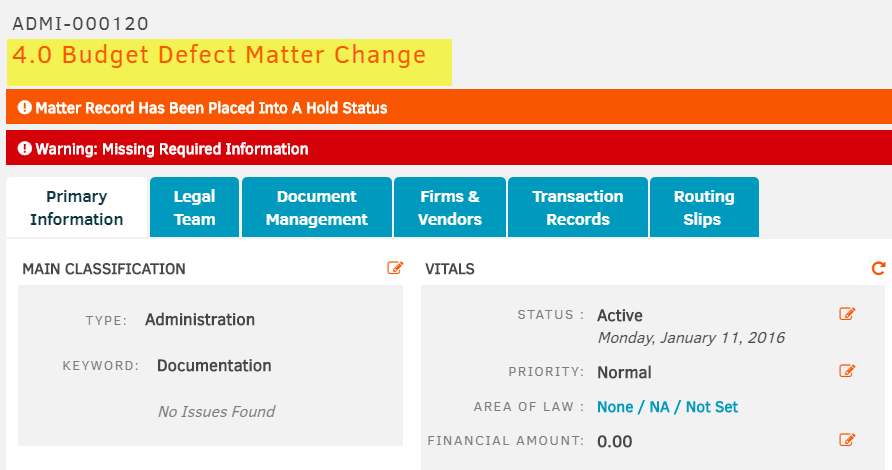This screenshot has height=470, width=892.
Task: Open the Routing Slips tab
Action: 704,207
